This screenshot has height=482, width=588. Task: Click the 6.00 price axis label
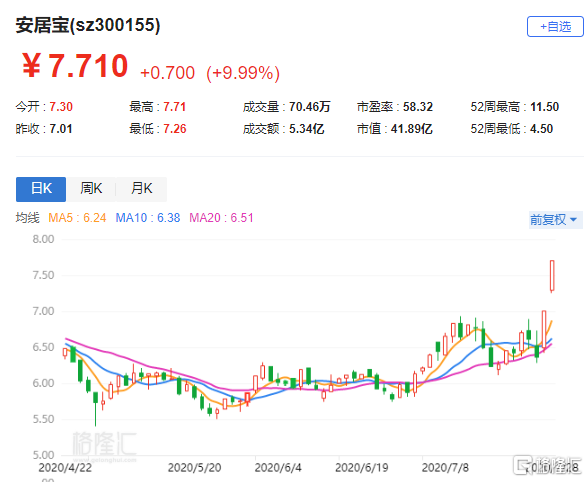click(43, 383)
